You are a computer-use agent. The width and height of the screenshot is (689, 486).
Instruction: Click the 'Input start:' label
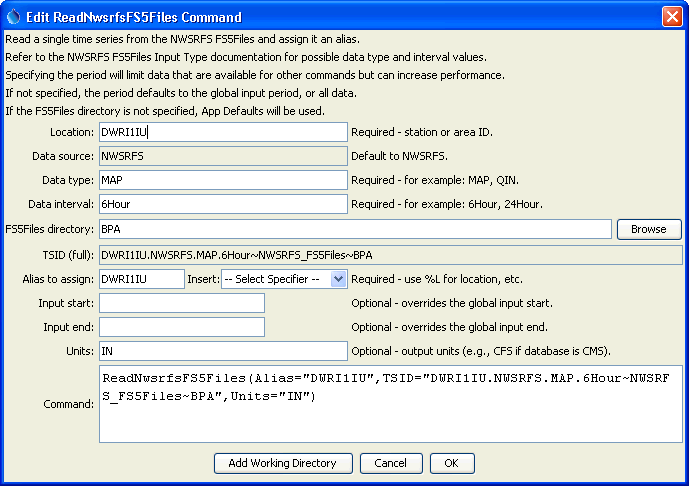(66, 303)
